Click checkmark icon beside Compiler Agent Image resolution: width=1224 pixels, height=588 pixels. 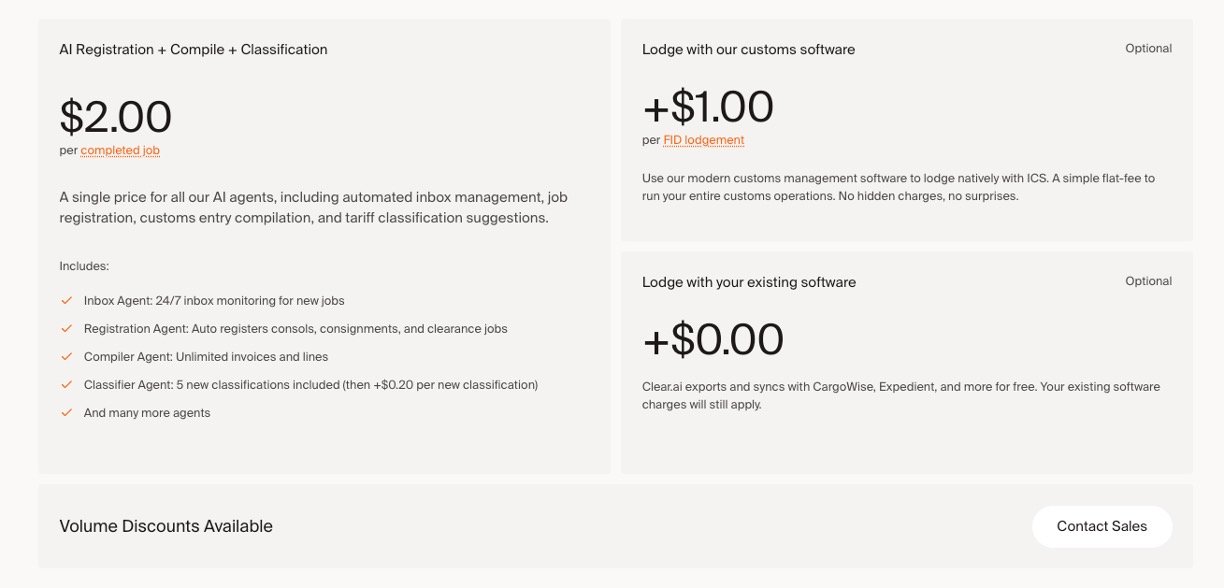pyautogui.click(x=67, y=356)
